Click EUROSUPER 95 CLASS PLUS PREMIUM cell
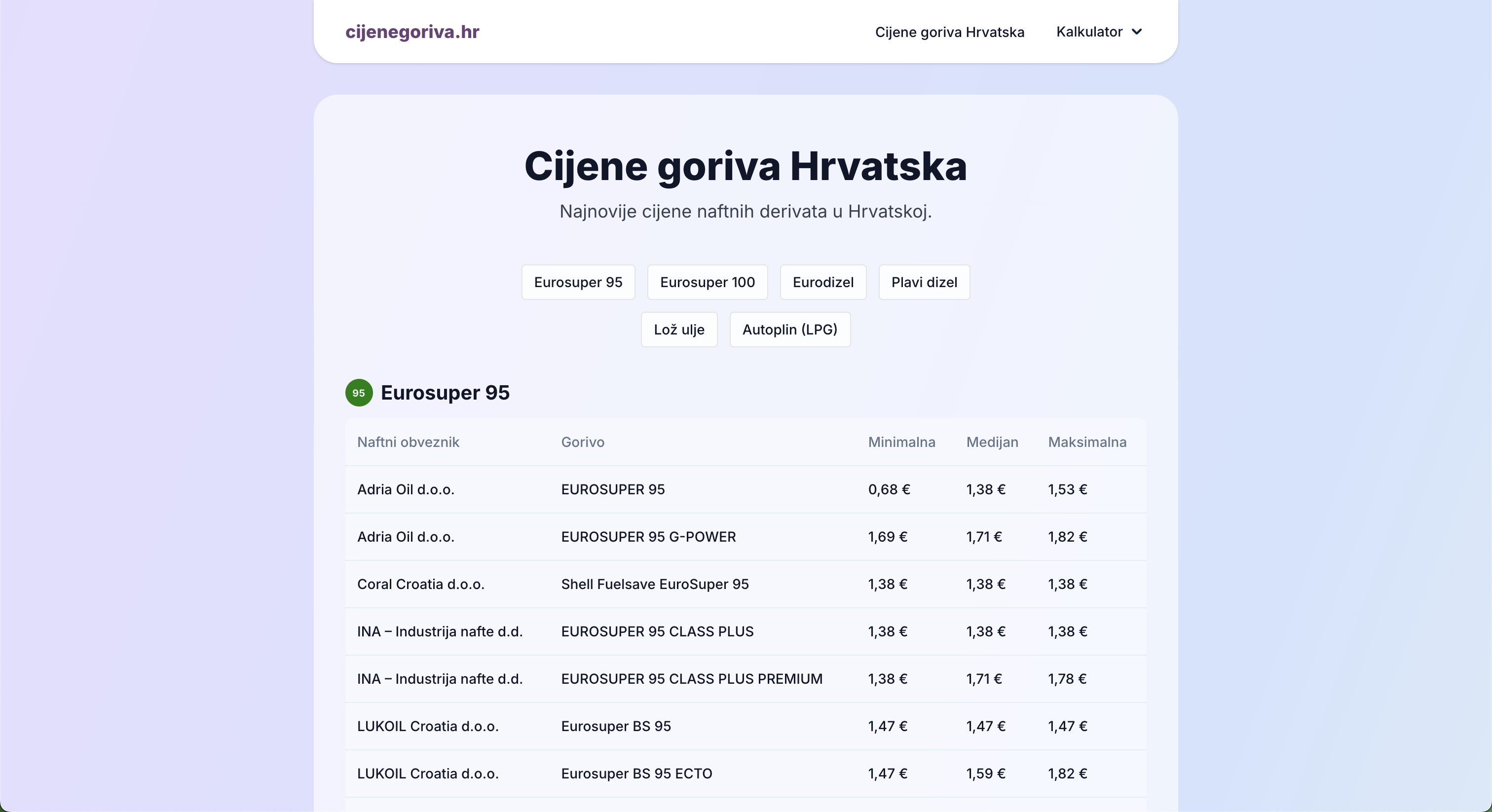 coord(692,679)
